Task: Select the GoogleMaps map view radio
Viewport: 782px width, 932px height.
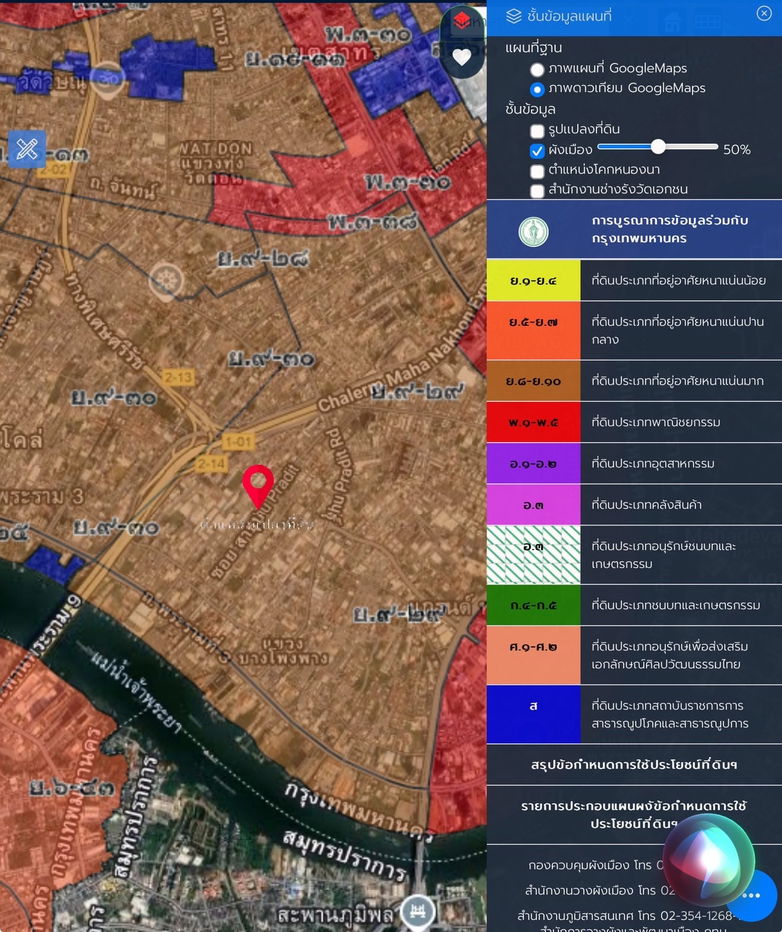Action: click(537, 70)
